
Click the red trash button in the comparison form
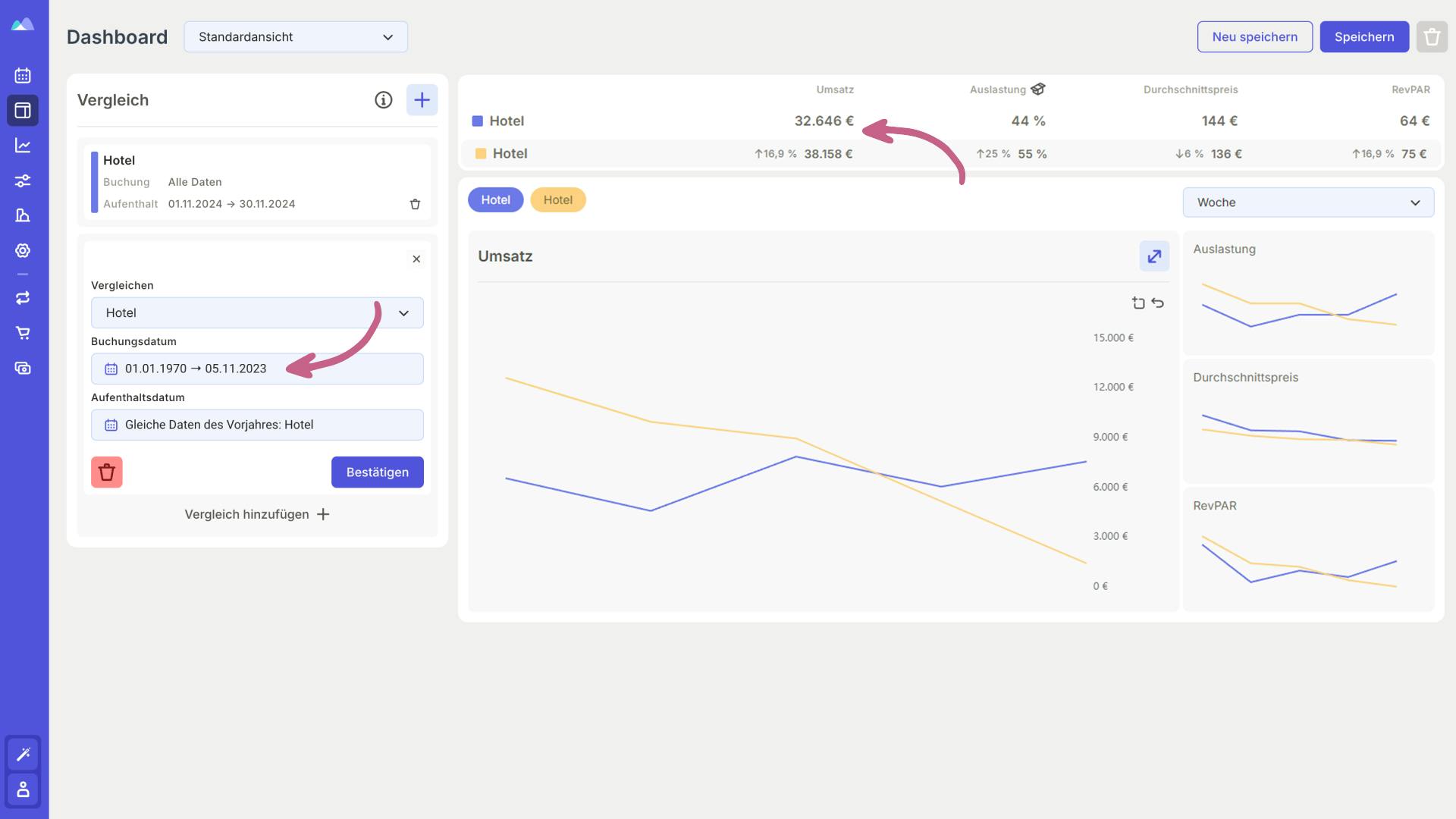pyautogui.click(x=107, y=472)
